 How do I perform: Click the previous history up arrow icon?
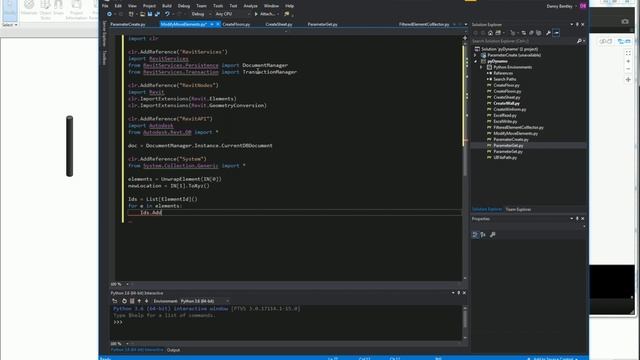(139, 301)
